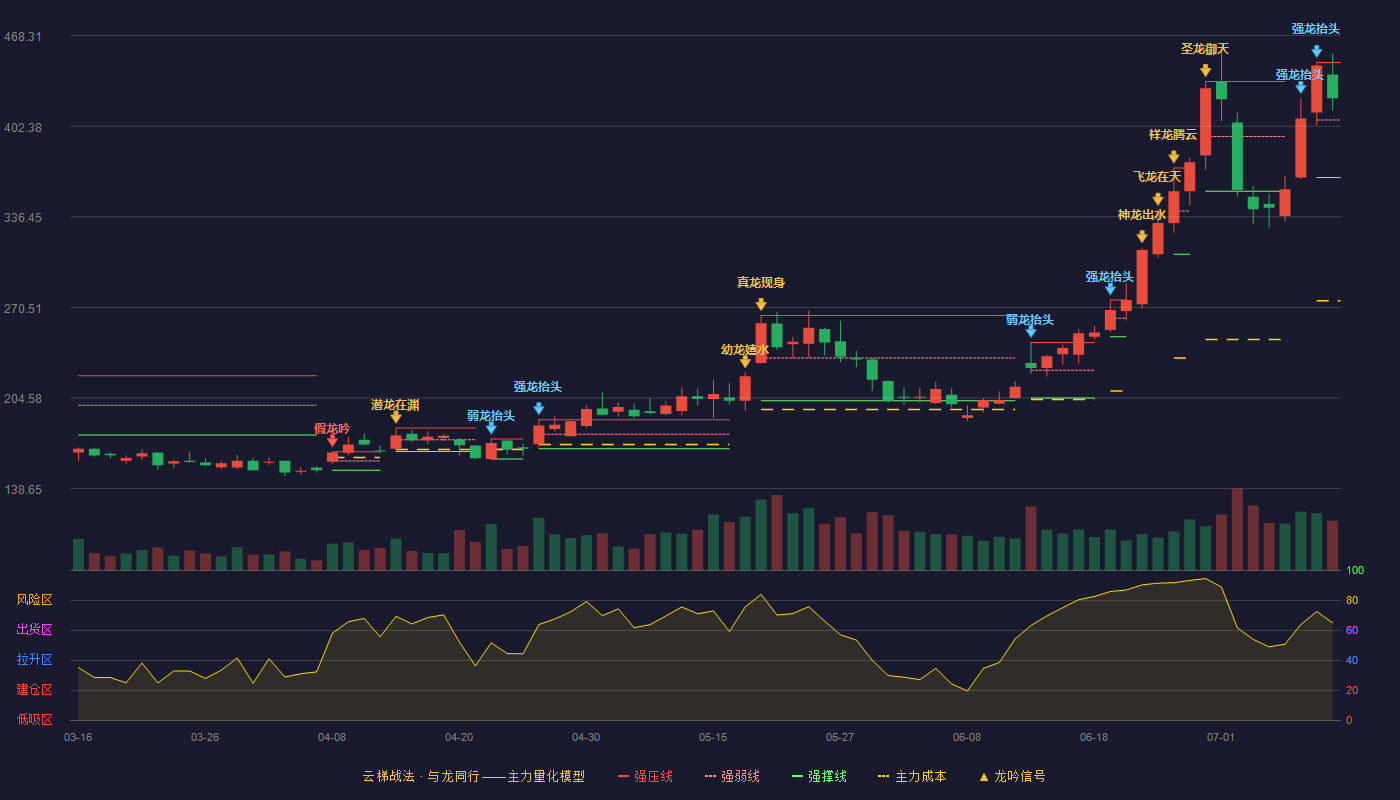Image resolution: width=1400 pixels, height=800 pixels.
Task: Click the 潜龙在渊 signal arrow marker
Action: (396, 417)
